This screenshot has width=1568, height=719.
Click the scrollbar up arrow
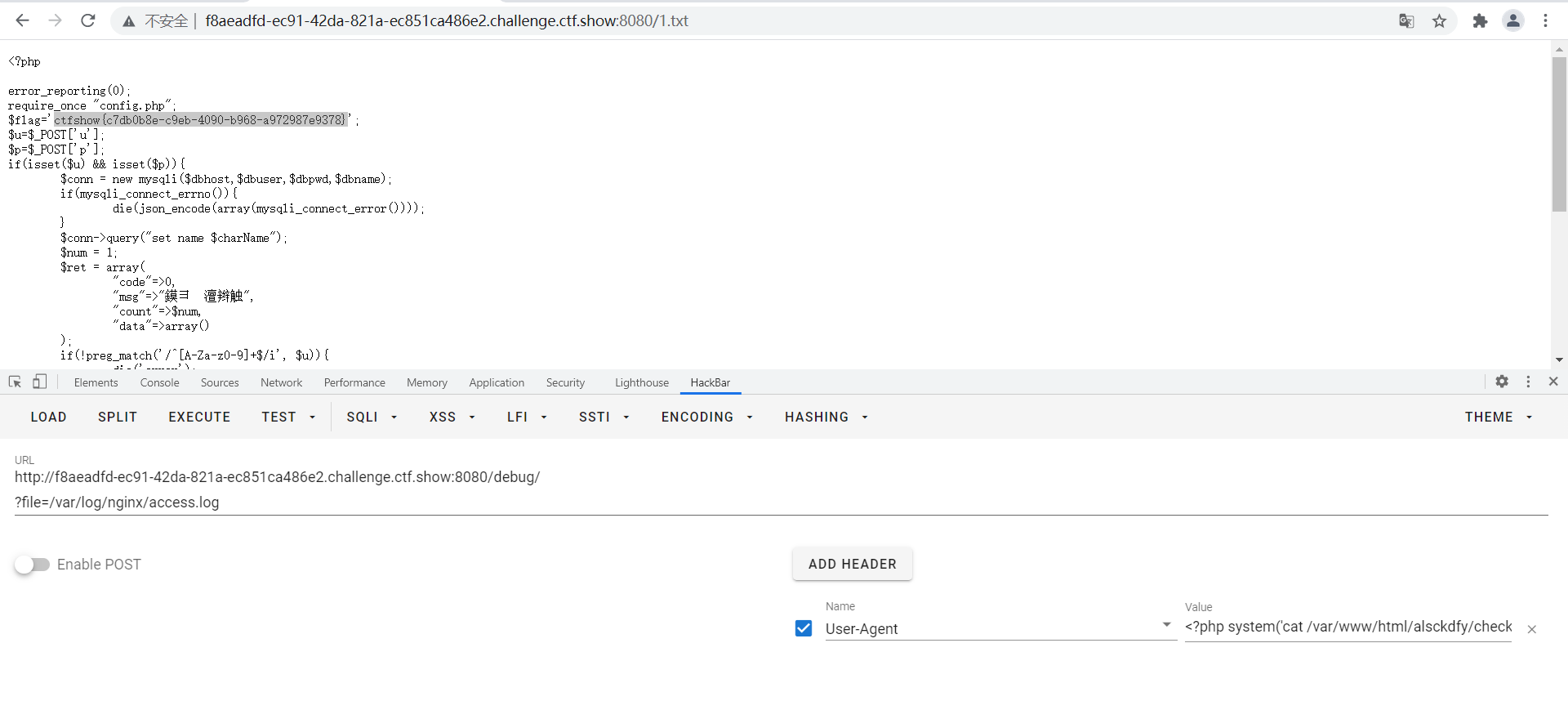1559,49
